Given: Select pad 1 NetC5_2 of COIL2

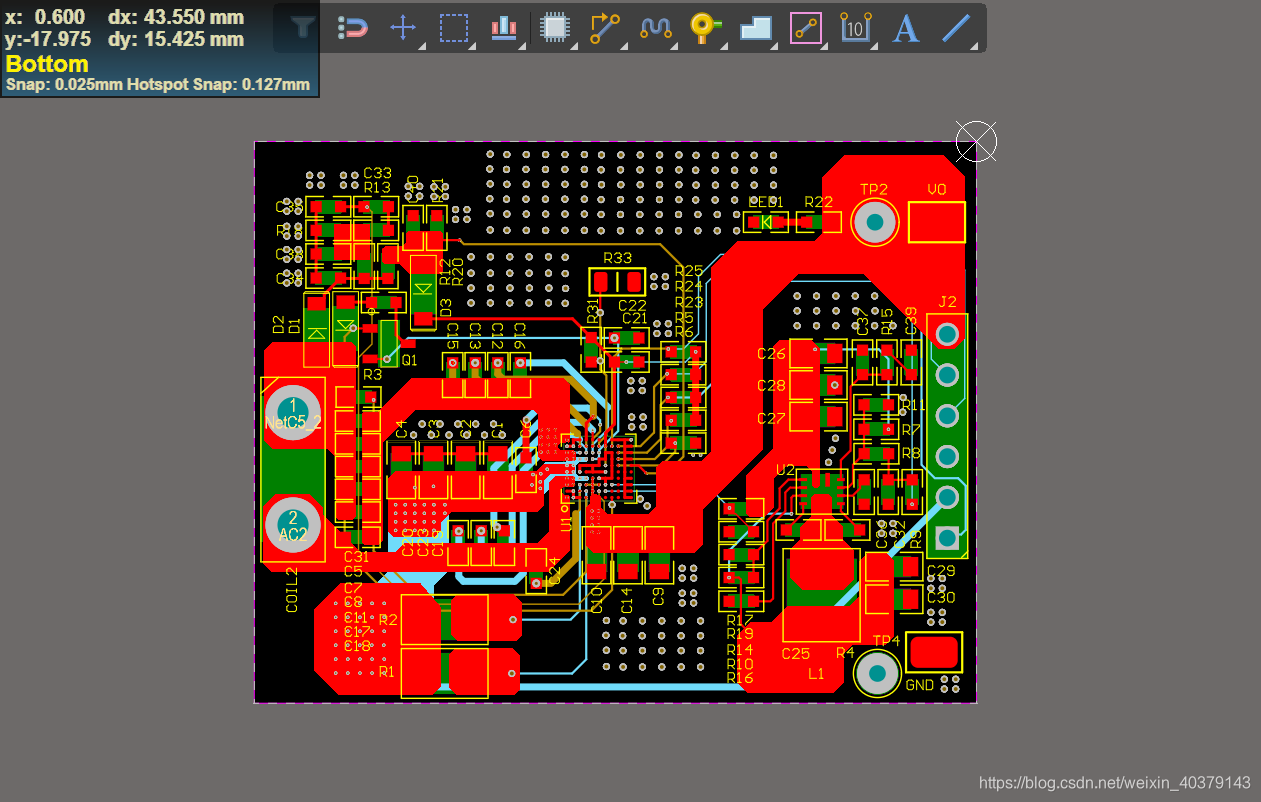Looking at the screenshot, I should pyautogui.click(x=292, y=412).
